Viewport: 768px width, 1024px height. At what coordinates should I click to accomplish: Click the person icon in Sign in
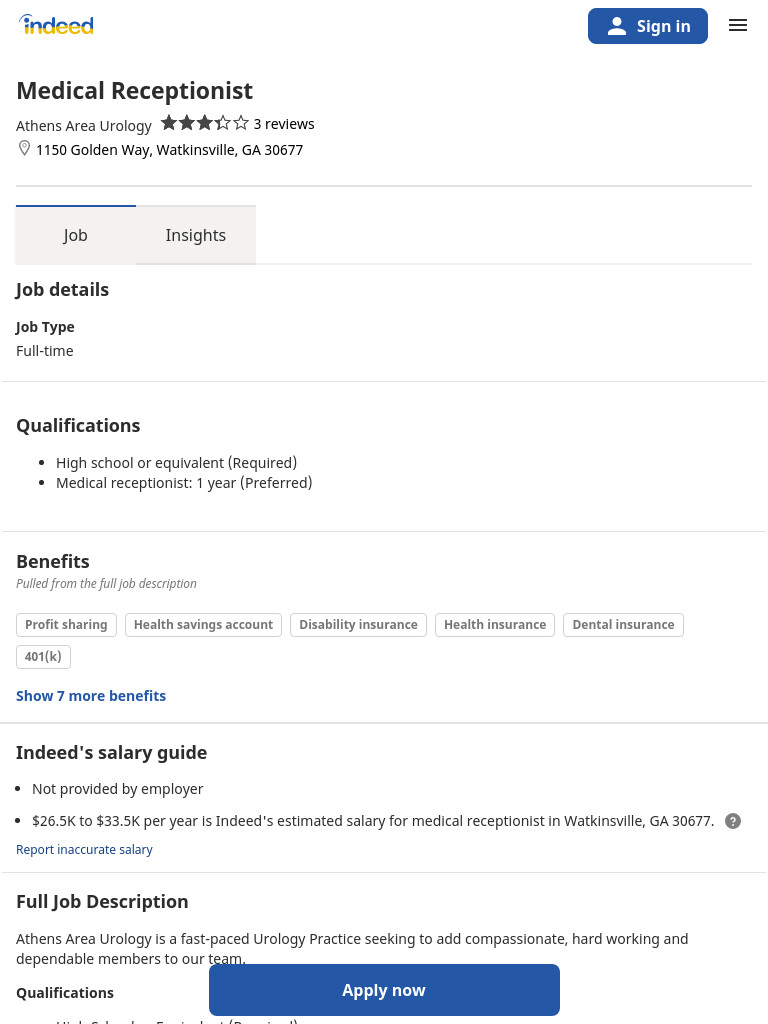point(616,26)
